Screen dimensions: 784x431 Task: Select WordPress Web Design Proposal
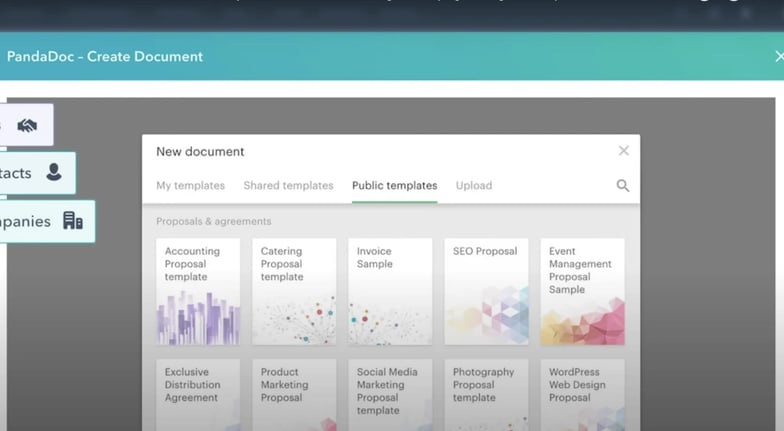click(582, 394)
